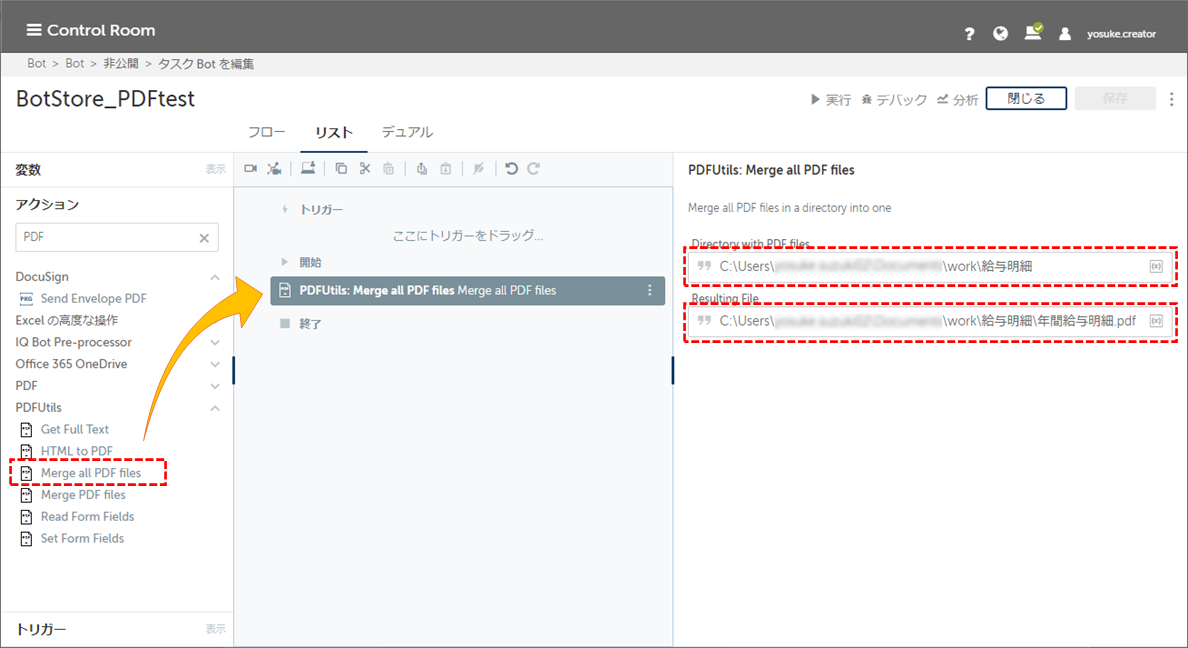Select HTML to PDF action
1188x648 pixels.
pos(77,452)
